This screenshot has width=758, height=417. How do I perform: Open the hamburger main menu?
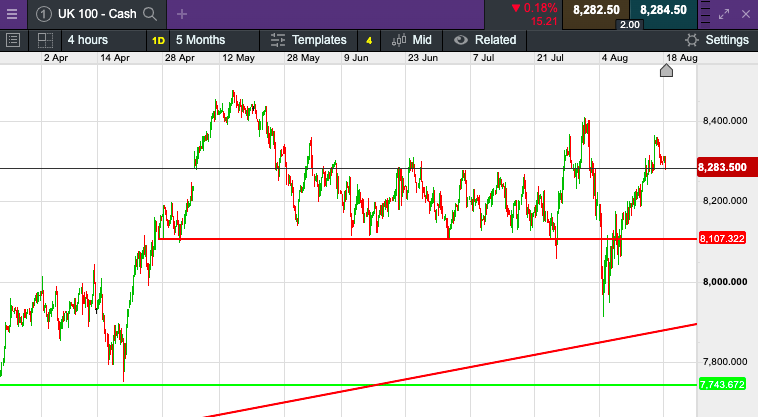(12, 14)
